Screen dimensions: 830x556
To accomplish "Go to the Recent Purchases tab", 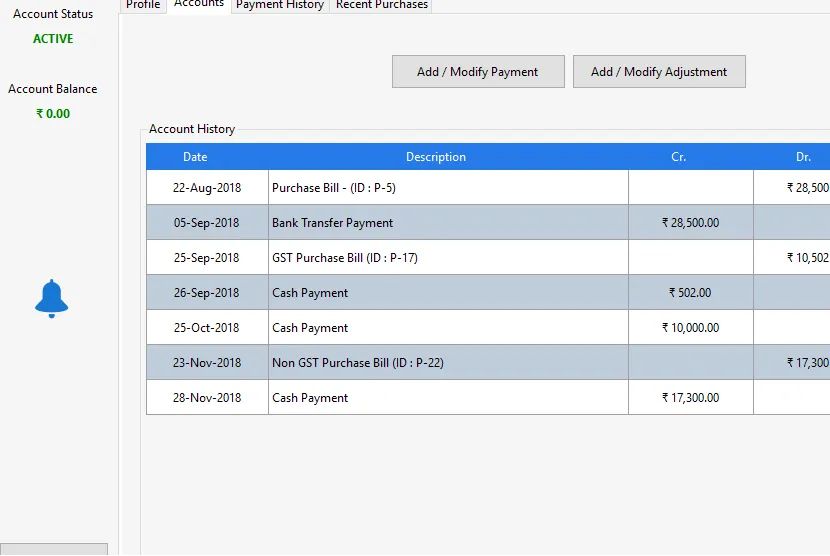I will [x=382, y=5].
